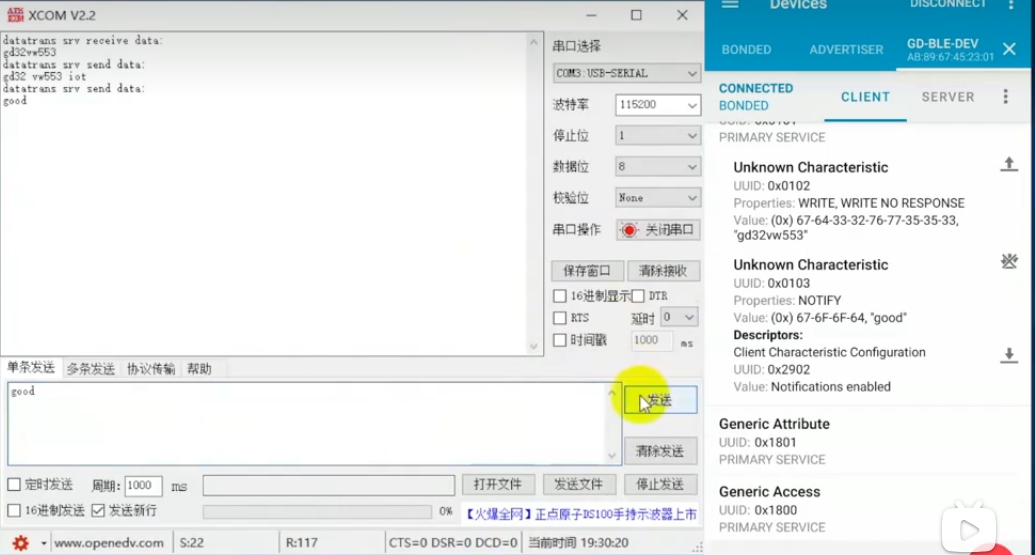Click the send text area containing "good"

(x=305, y=423)
